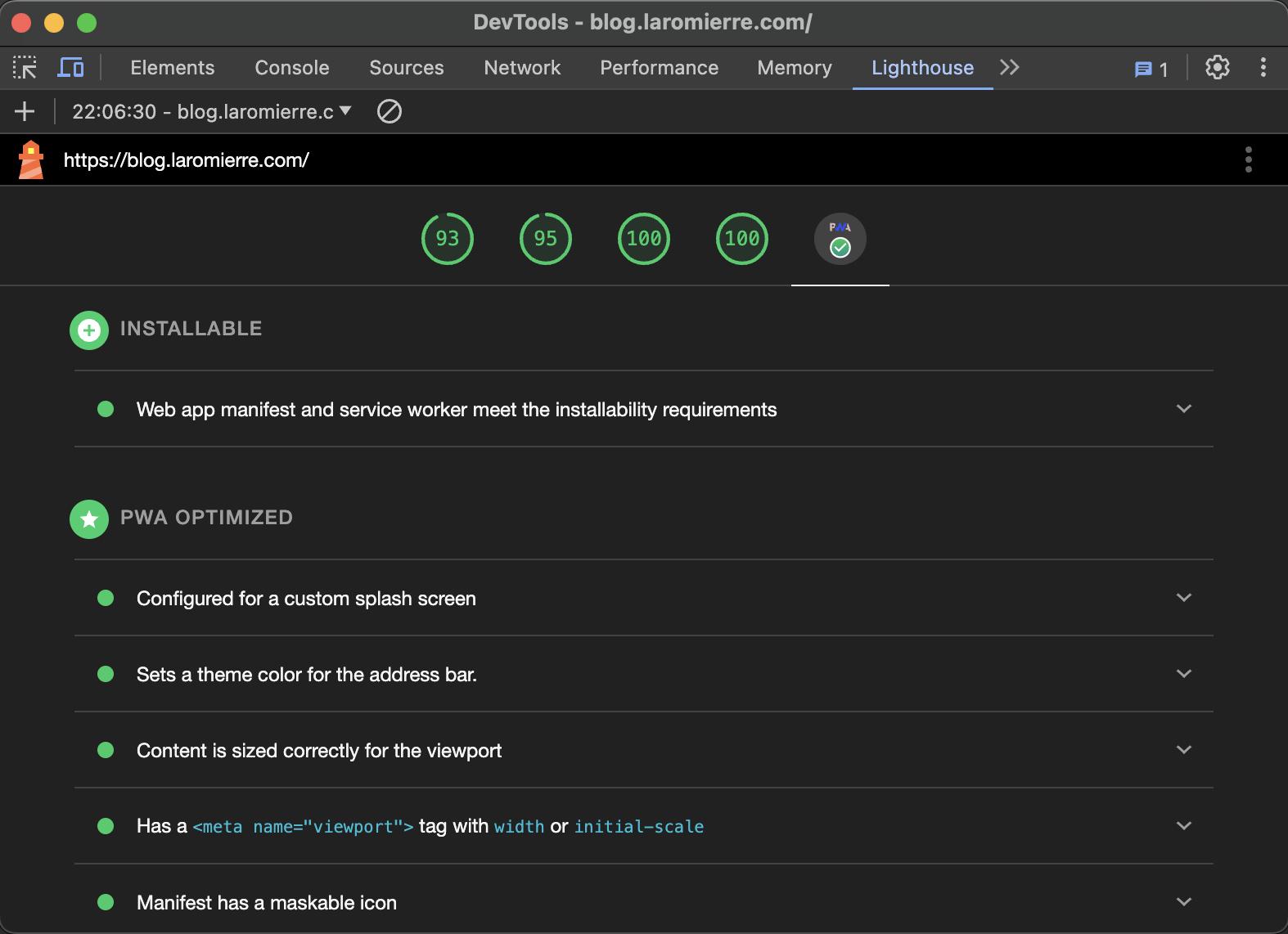Click the PWA OPTIMIZED section heading
1288x934 pixels.
tap(207, 518)
